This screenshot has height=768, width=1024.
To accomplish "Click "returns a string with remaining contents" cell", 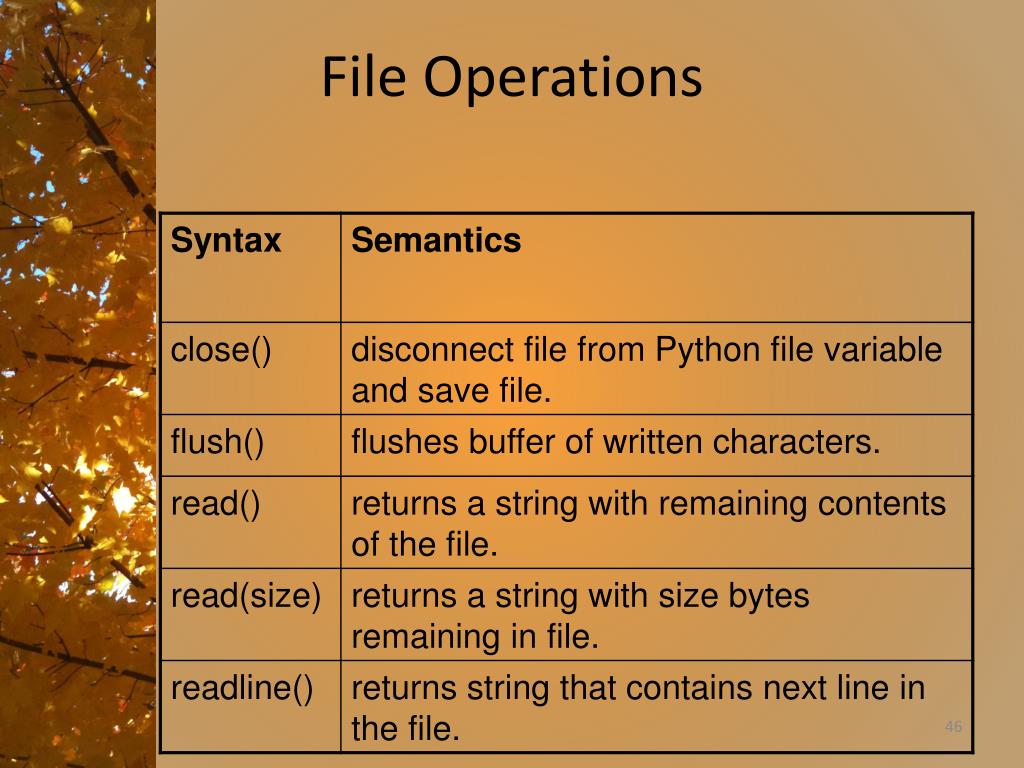I will click(656, 522).
